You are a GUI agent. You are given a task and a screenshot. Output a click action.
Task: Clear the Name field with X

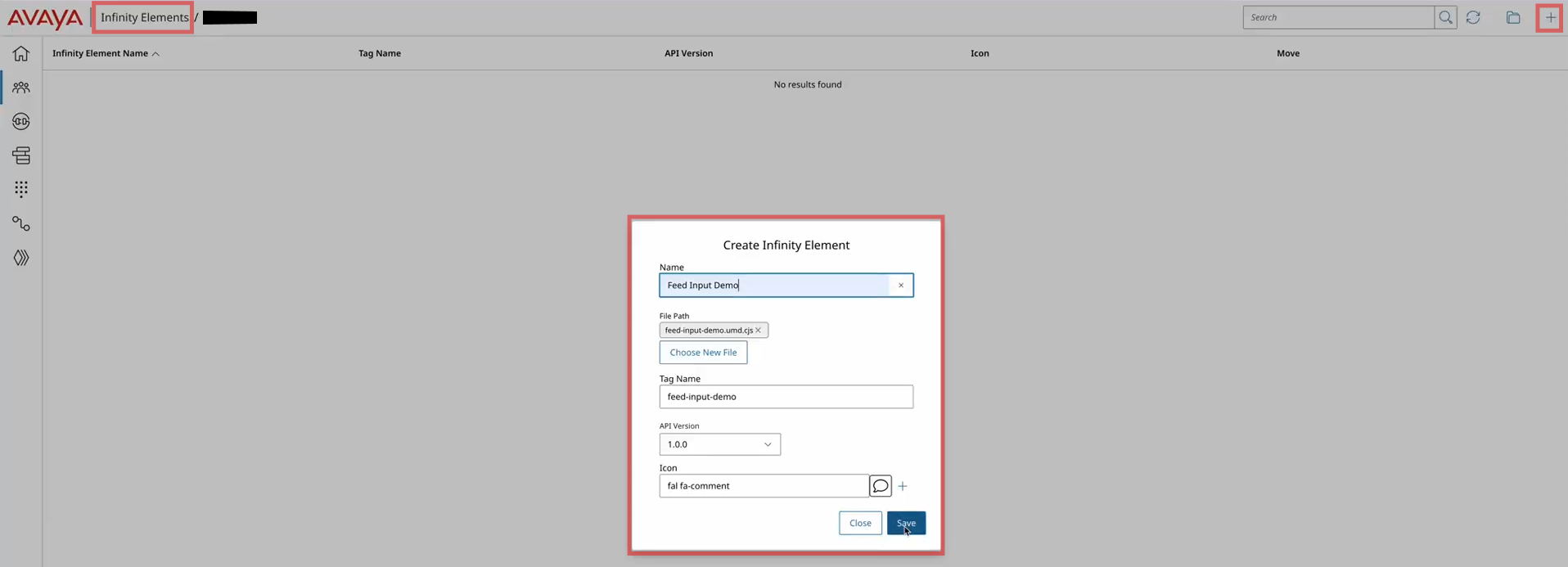point(901,286)
